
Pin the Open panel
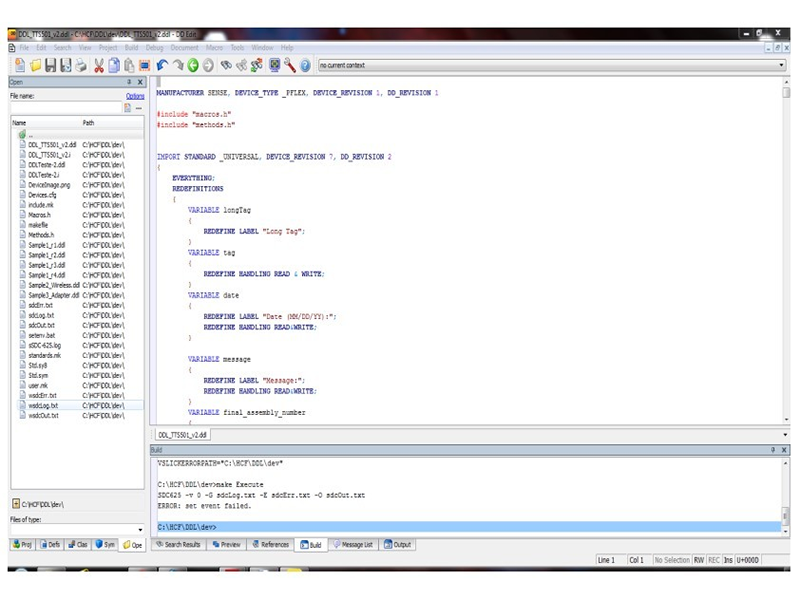129,82
